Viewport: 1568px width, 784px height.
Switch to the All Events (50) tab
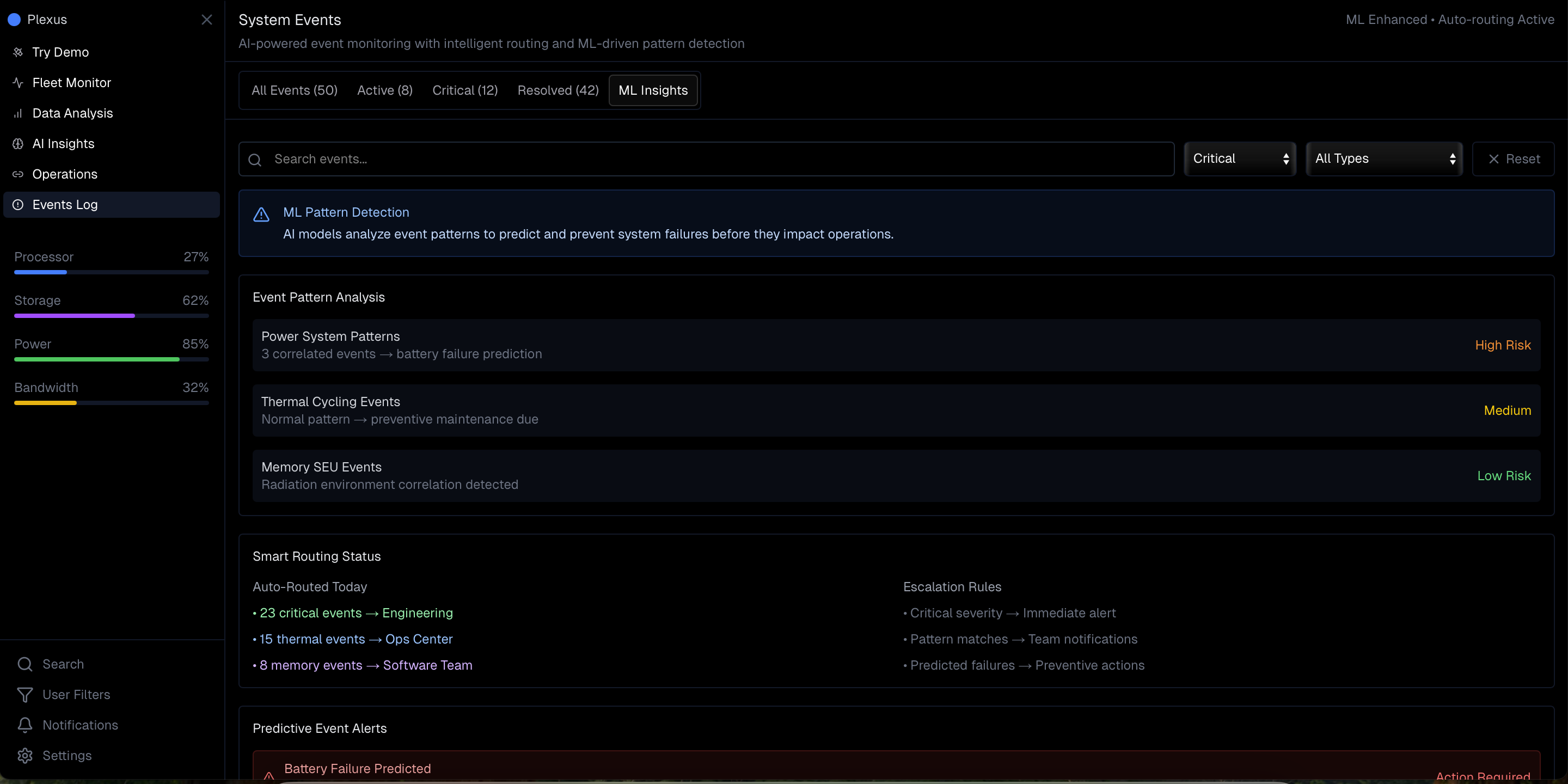[294, 90]
